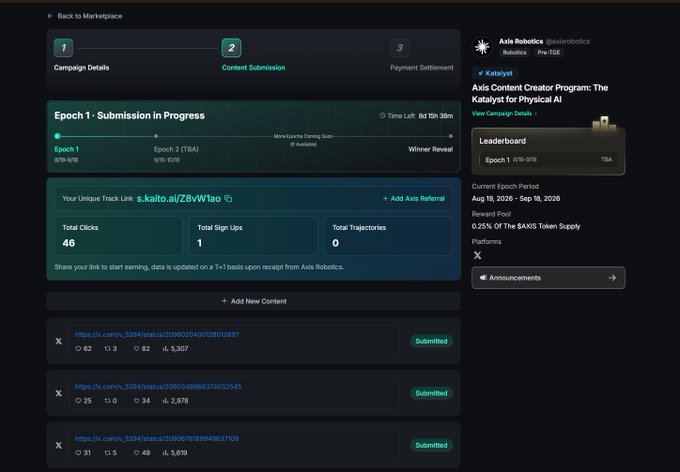Click the X icon of post with 5,307 views

point(59,341)
